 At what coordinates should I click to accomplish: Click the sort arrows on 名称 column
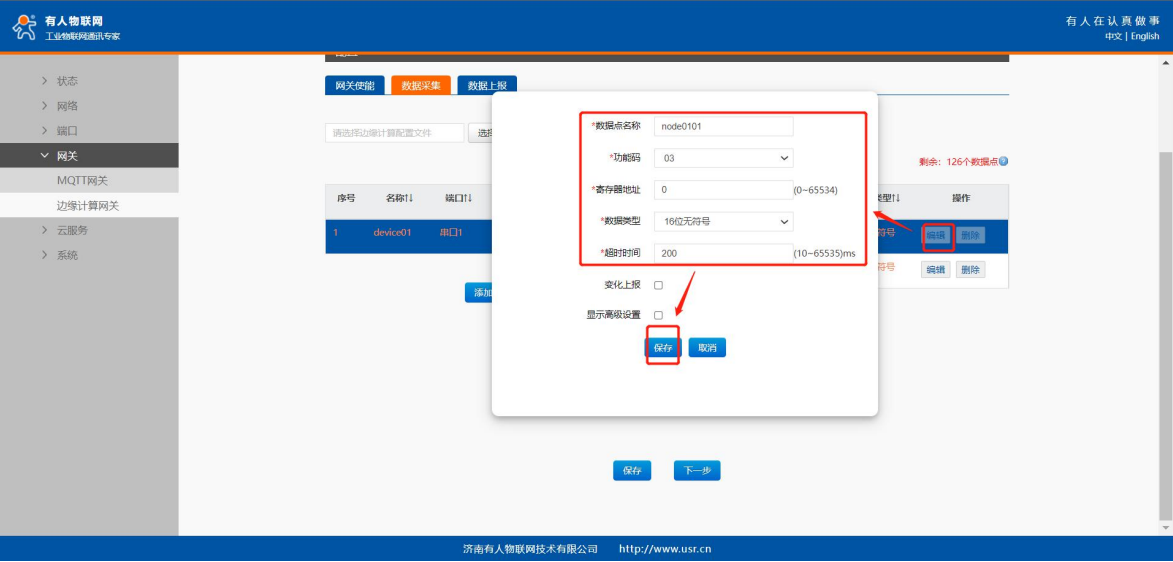409,198
